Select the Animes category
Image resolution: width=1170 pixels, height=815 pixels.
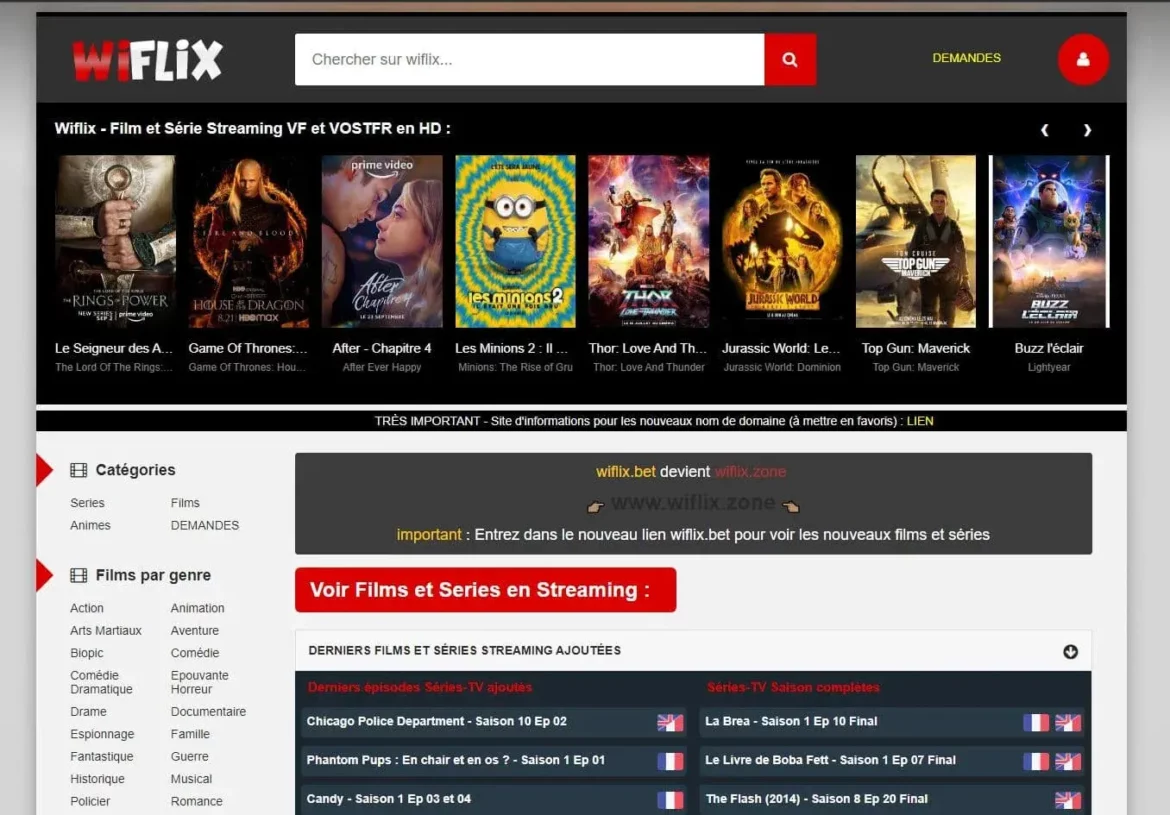coord(90,525)
